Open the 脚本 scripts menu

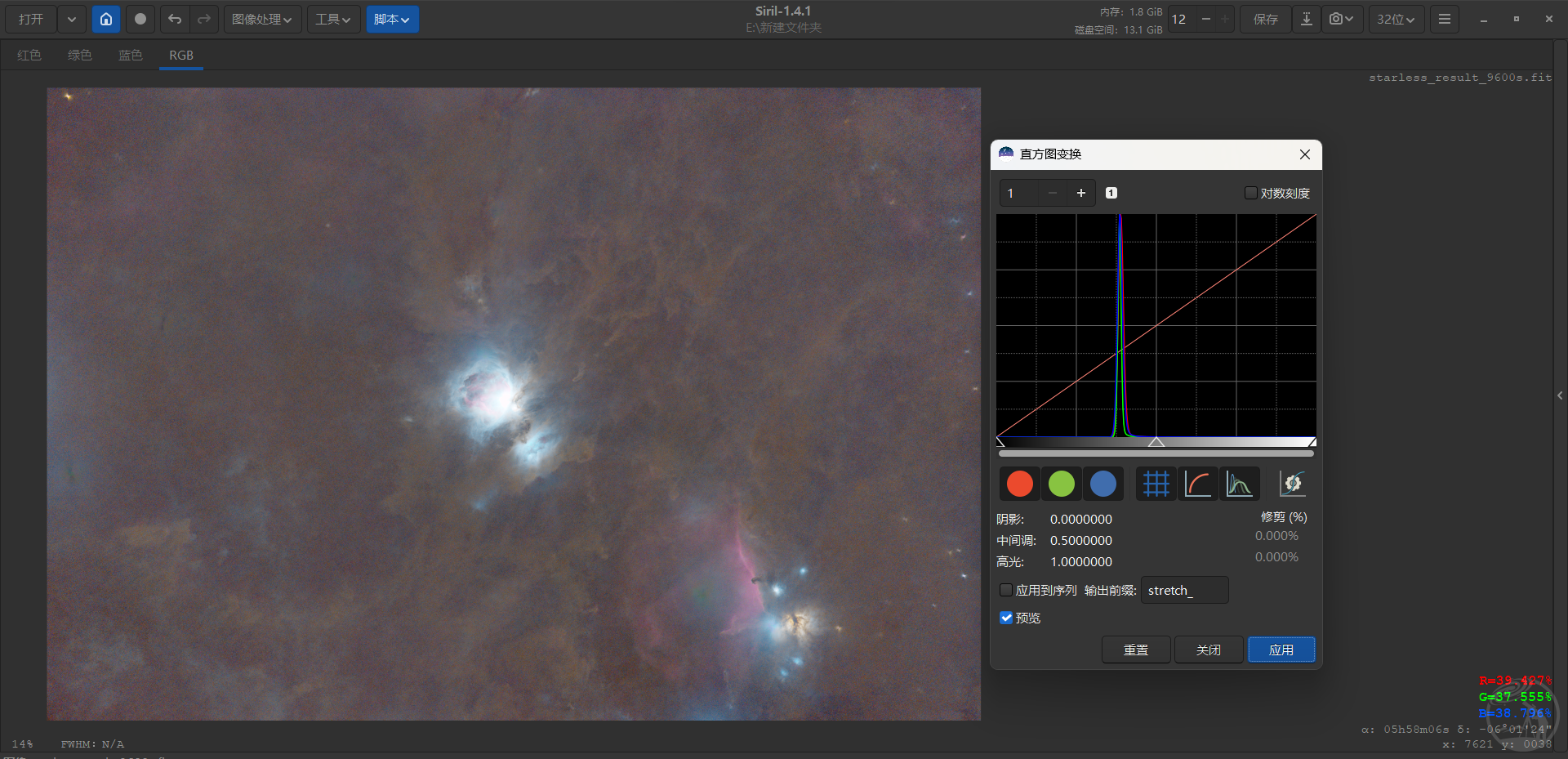pyautogui.click(x=392, y=19)
